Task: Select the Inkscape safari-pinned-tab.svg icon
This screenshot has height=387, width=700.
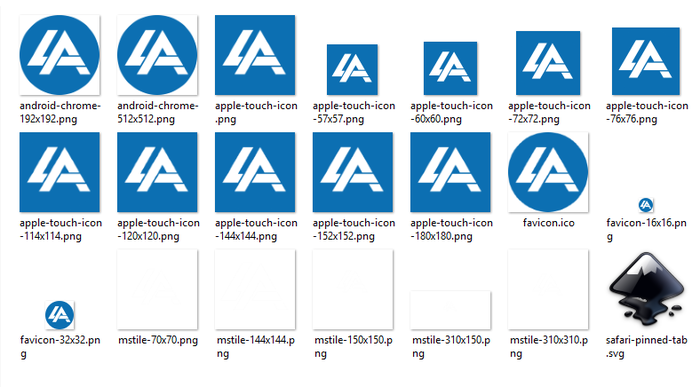Action: coord(646,289)
